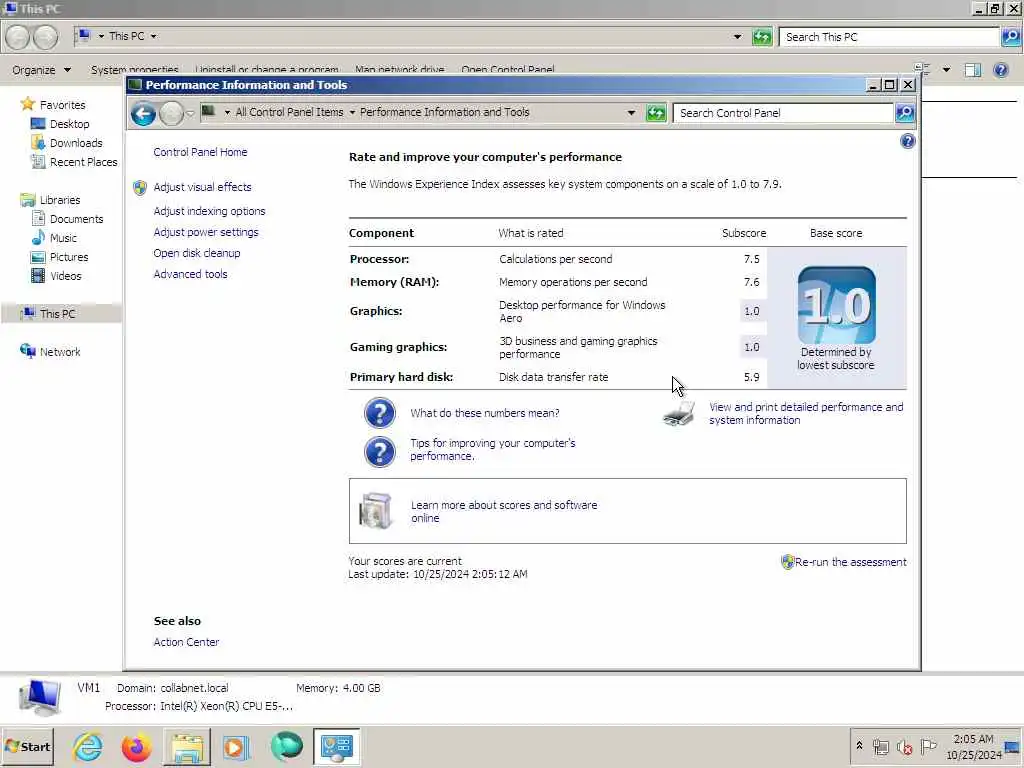The image size is (1024, 768).
Task: Open View and print detailed performance link
Action: 806,413
